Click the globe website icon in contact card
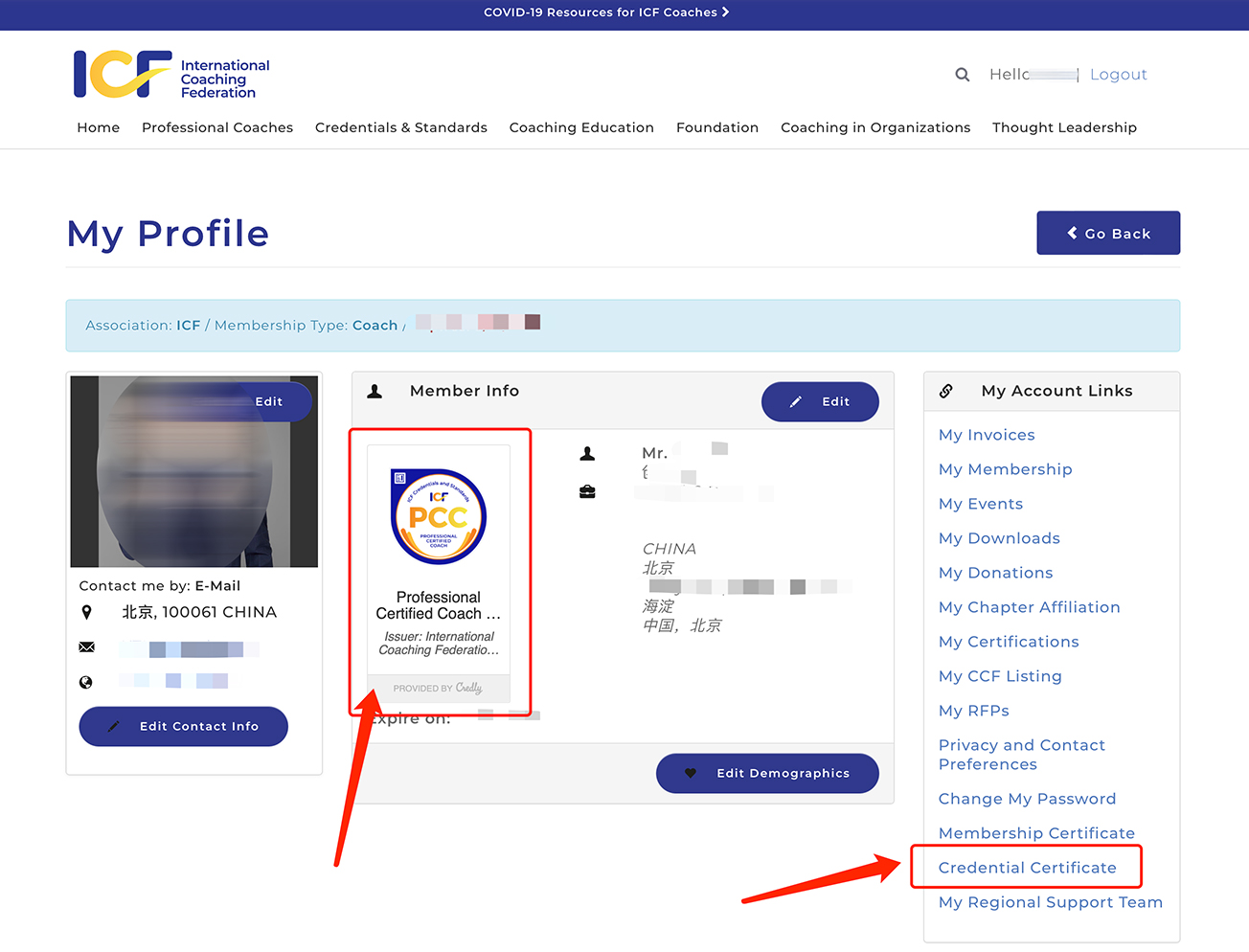Viewport: 1249px width, 952px height. tap(86, 682)
